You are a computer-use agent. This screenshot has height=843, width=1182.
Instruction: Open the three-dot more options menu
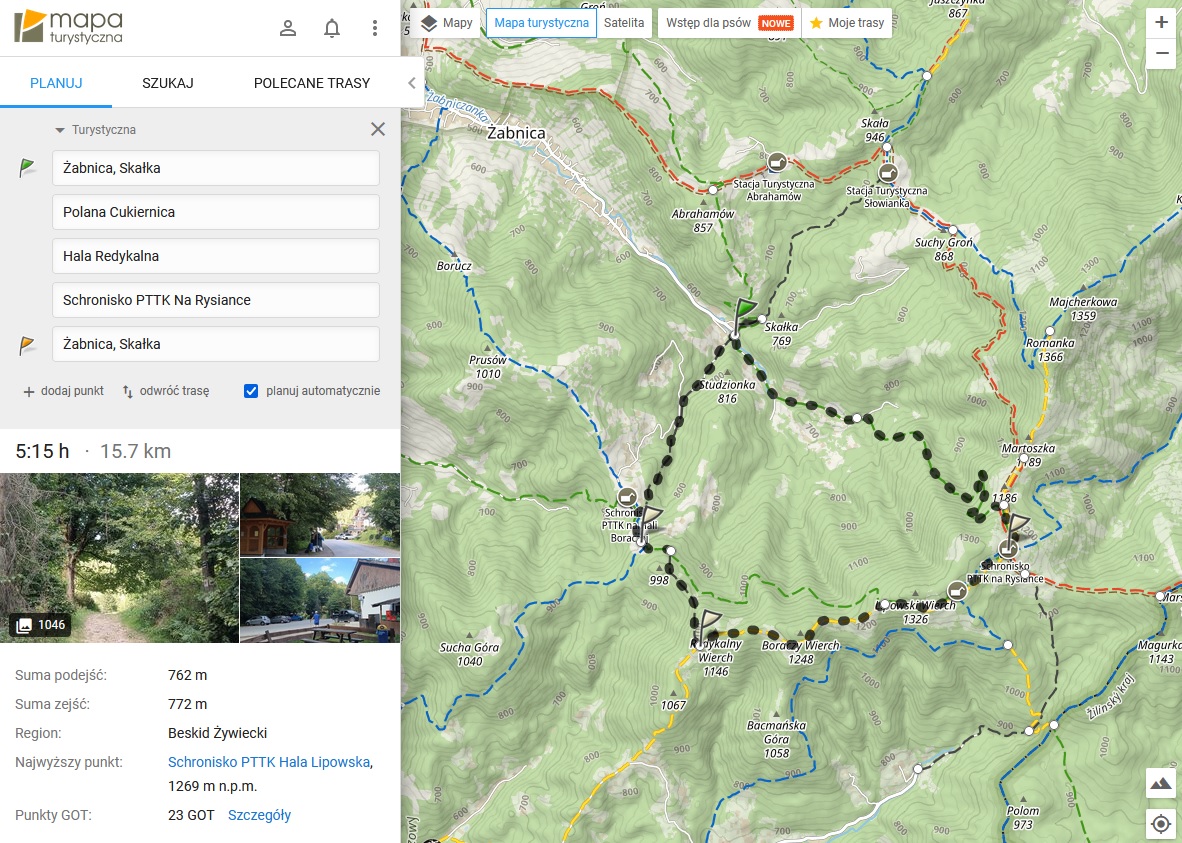click(375, 28)
